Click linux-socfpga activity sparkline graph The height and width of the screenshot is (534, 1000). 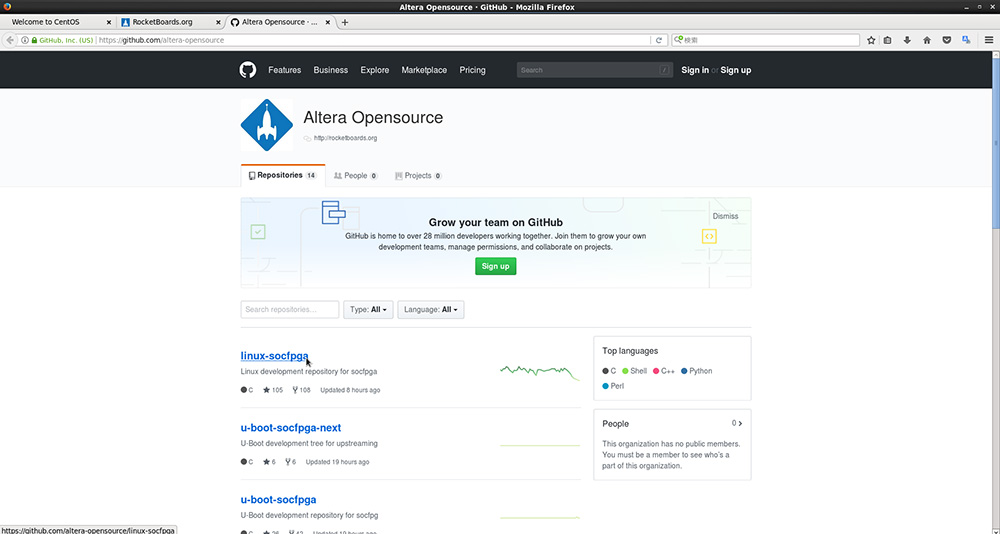point(540,372)
